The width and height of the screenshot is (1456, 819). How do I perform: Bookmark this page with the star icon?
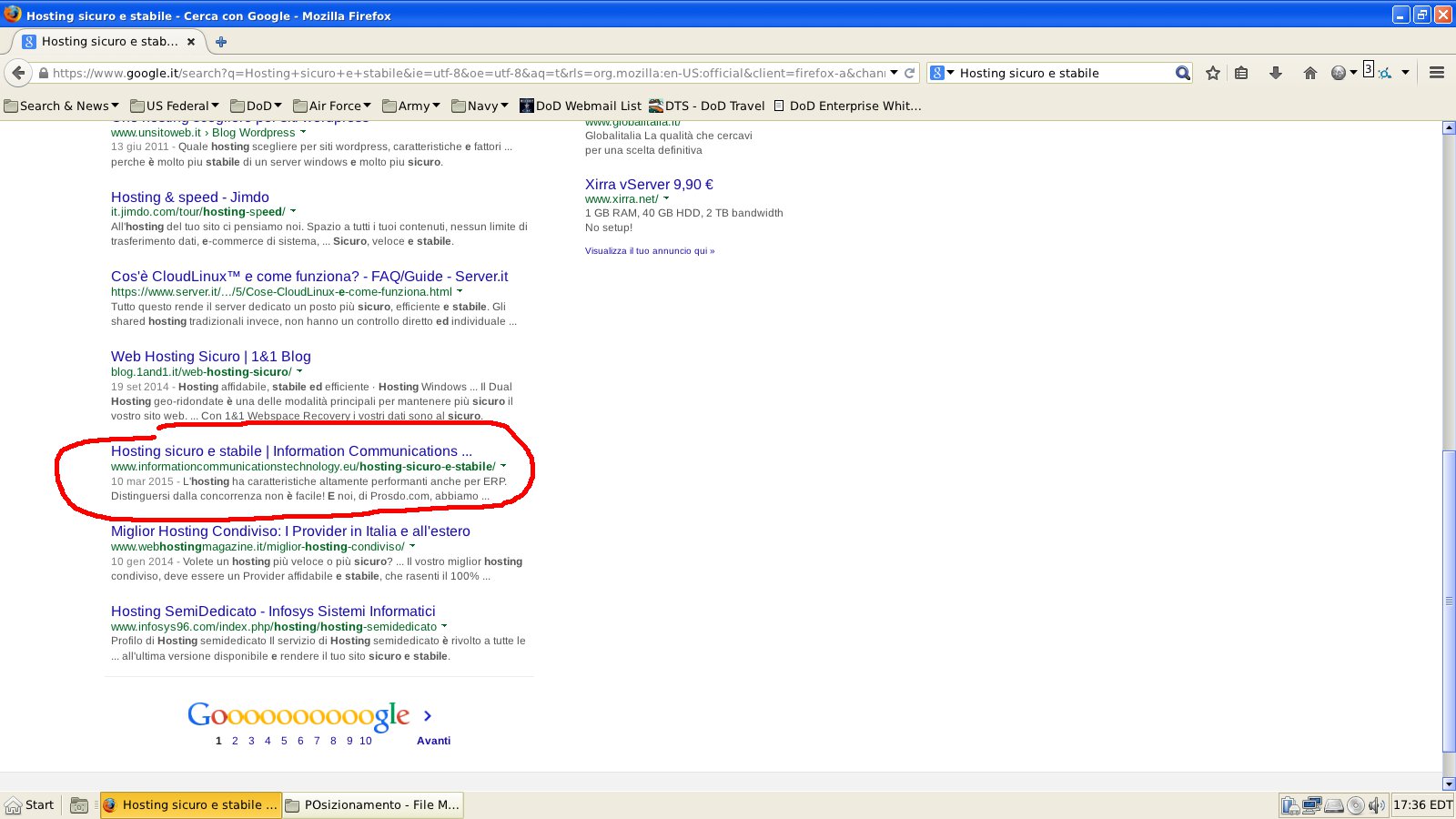pos(1212,73)
